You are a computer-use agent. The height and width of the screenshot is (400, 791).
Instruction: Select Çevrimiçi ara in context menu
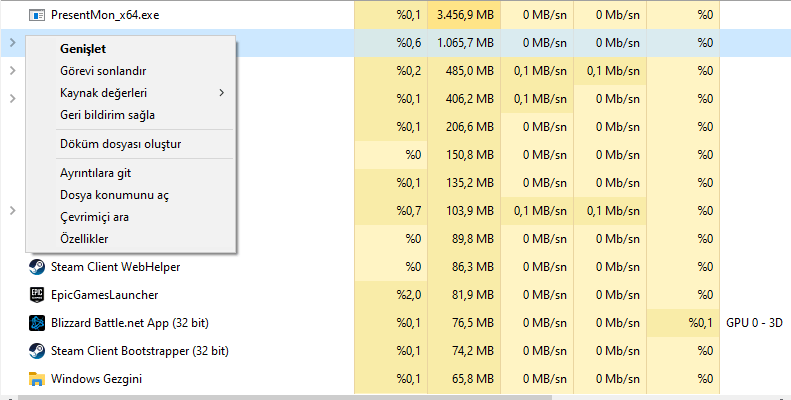(x=94, y=217)
